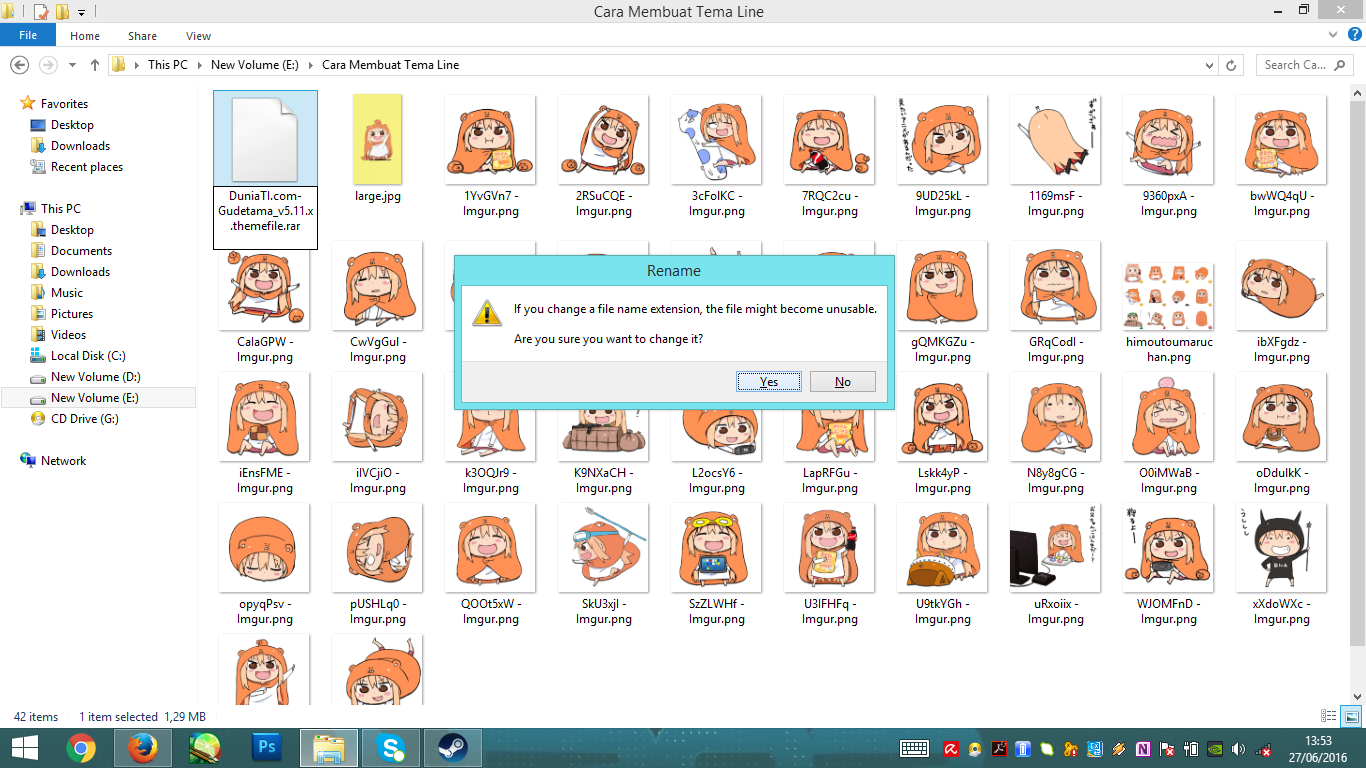Image resolution: width=1366 pixels, height=768 pixels.
Task: Open the File ribbon tab
Action: [28, 35]
